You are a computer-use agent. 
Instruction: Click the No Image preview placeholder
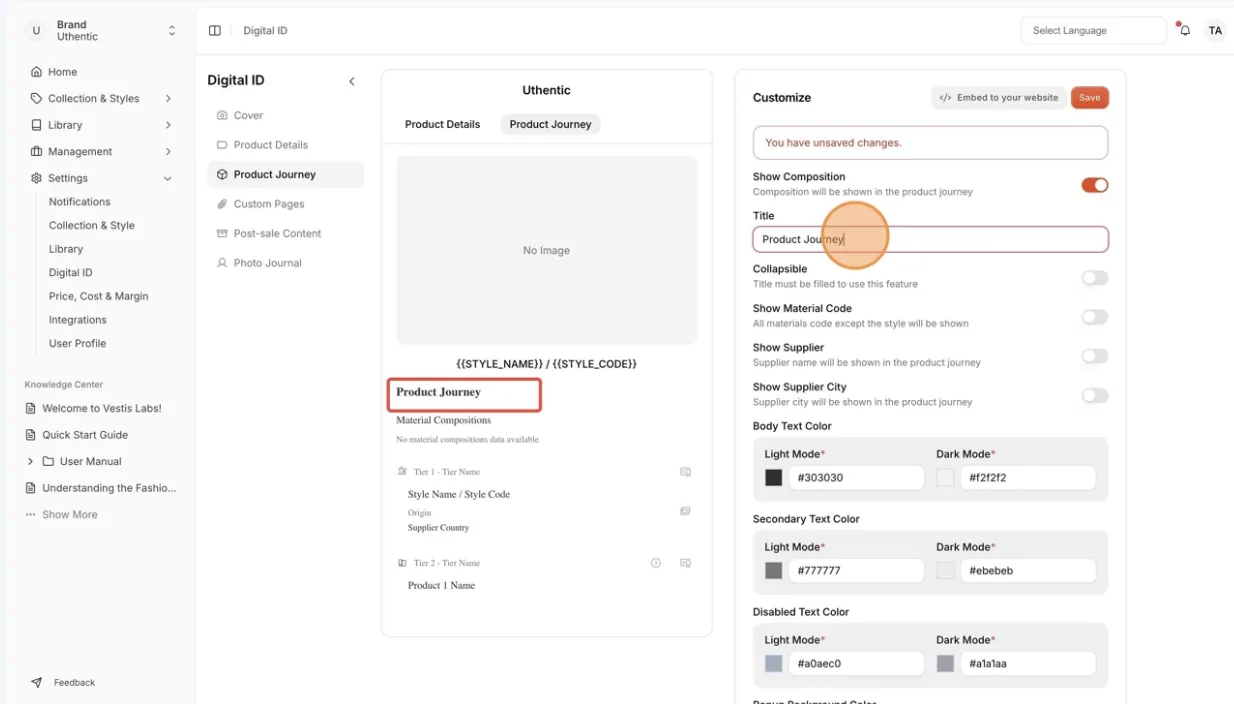pos(546,250)
